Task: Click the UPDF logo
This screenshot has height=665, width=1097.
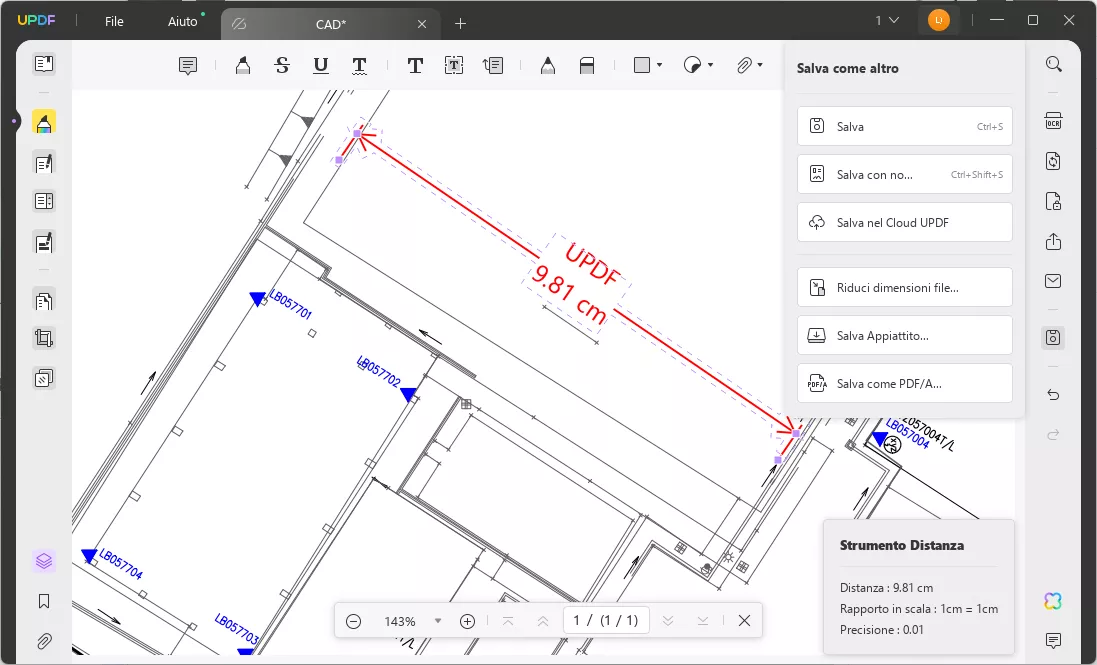Action: [x=36, y=20]
